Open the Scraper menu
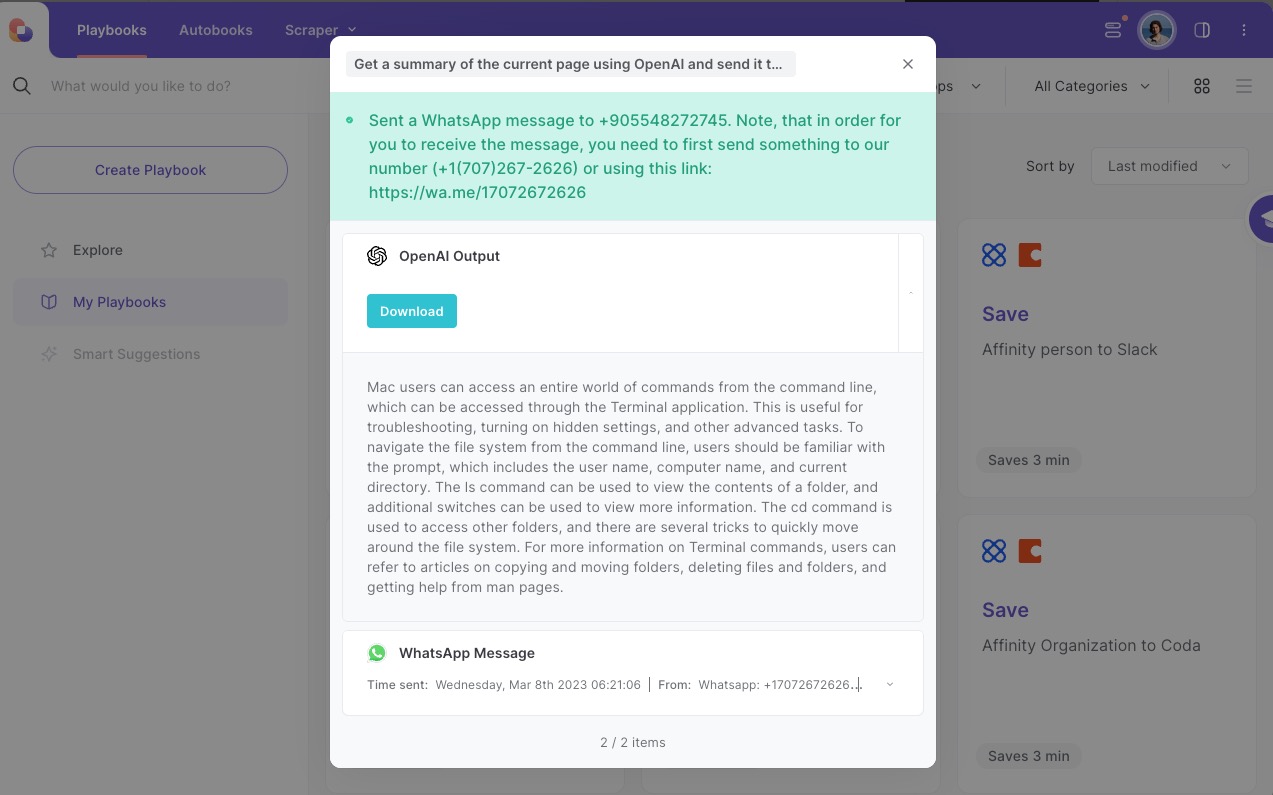 coord(318,30)
